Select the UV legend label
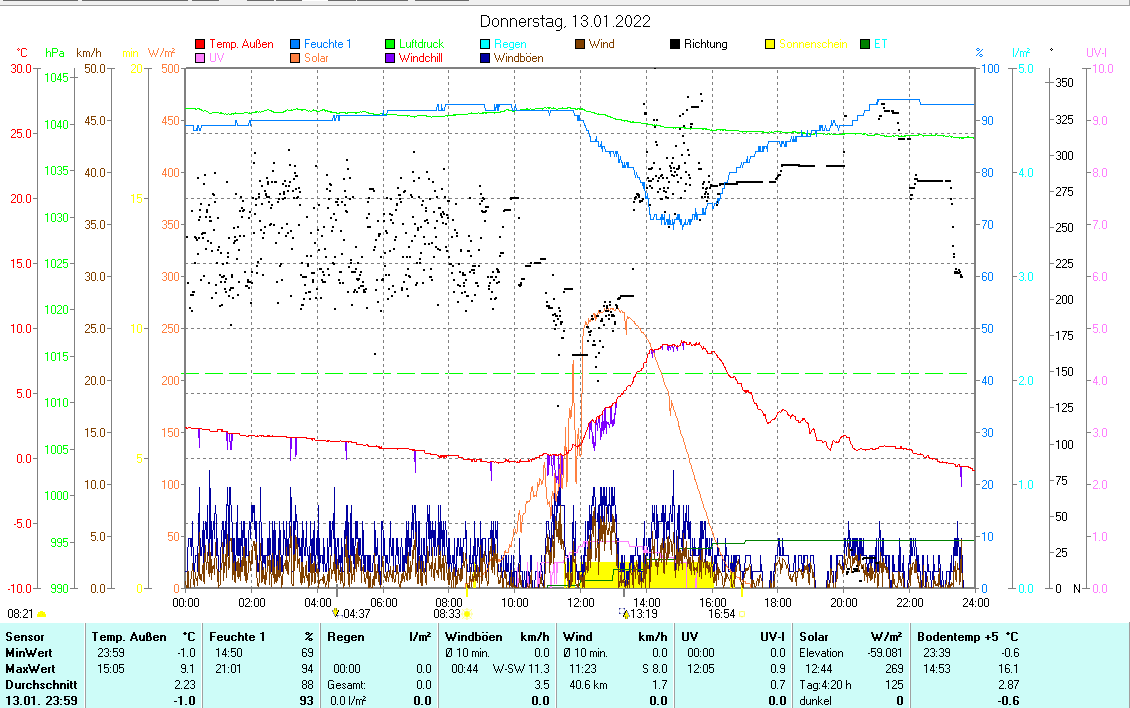The height and width of the screenshot is (708, 1130). [217, 58]
